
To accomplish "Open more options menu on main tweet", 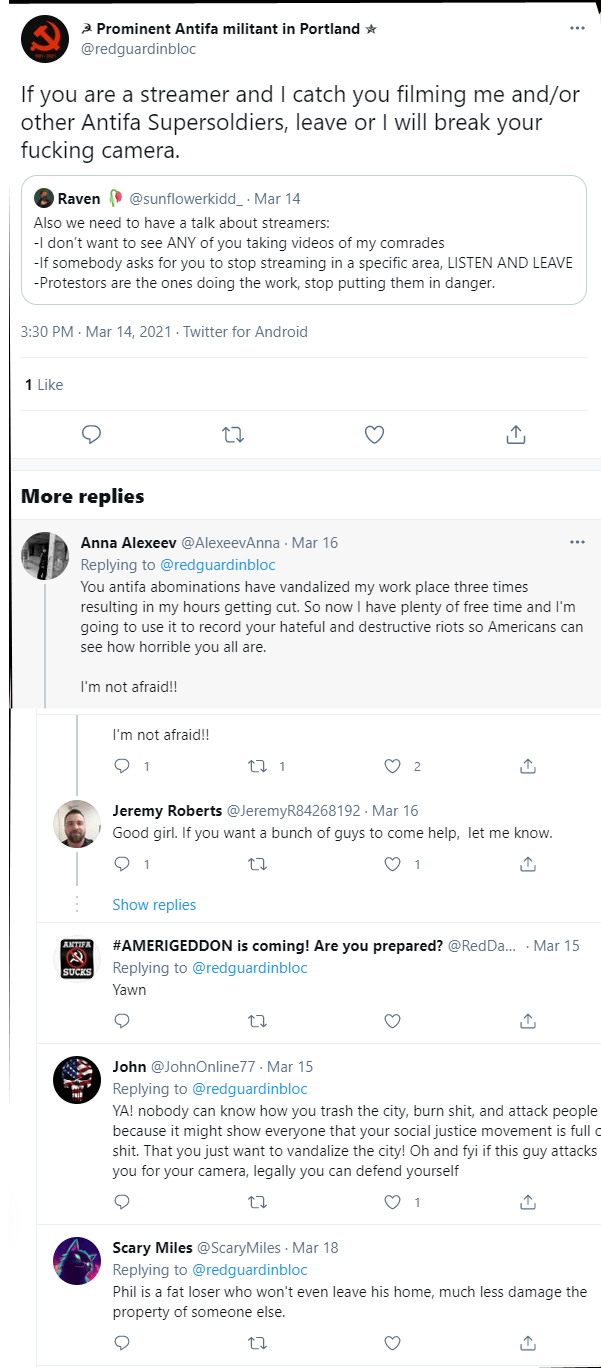I will point(577,28).
